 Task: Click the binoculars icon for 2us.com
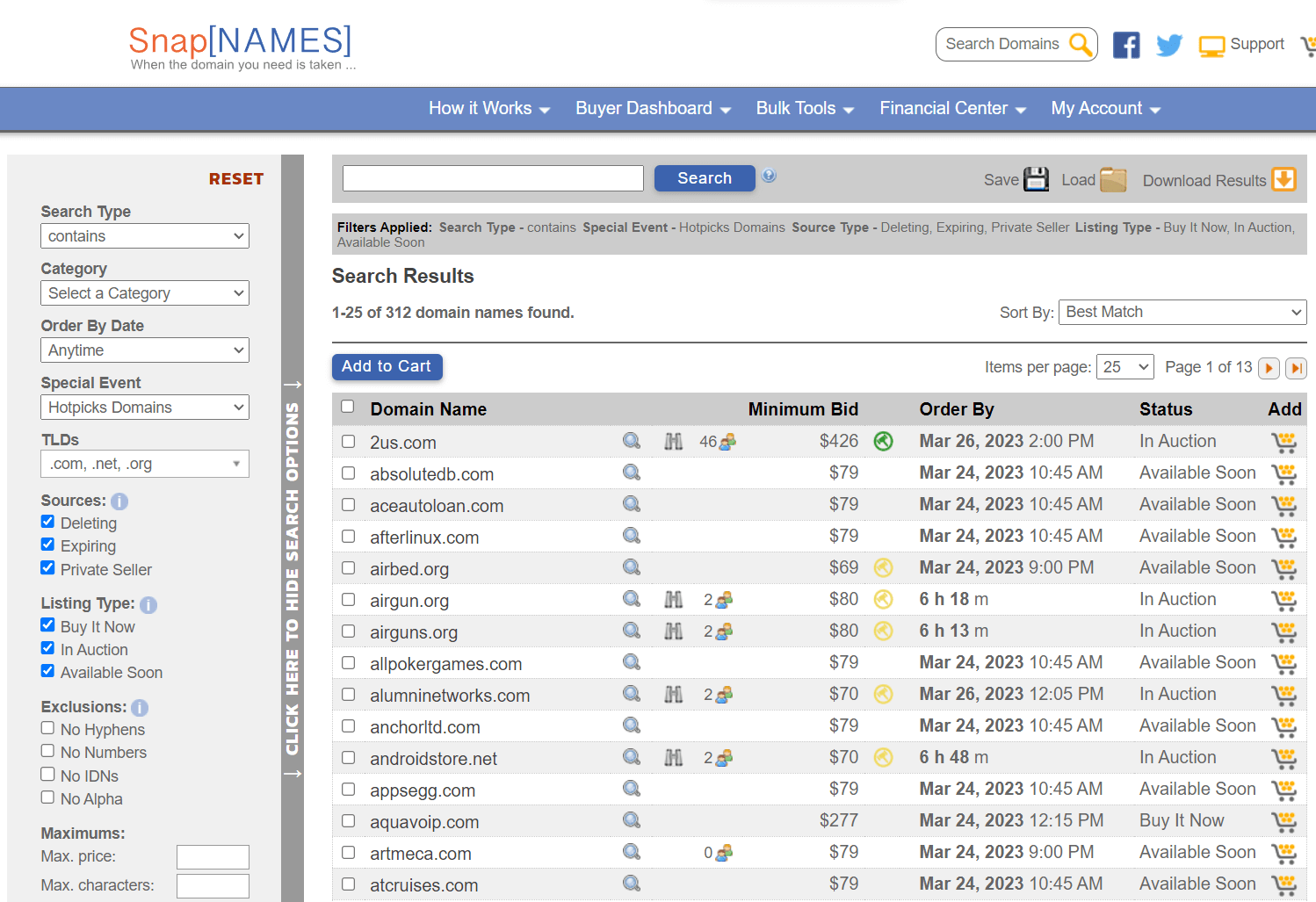point(674,441)
